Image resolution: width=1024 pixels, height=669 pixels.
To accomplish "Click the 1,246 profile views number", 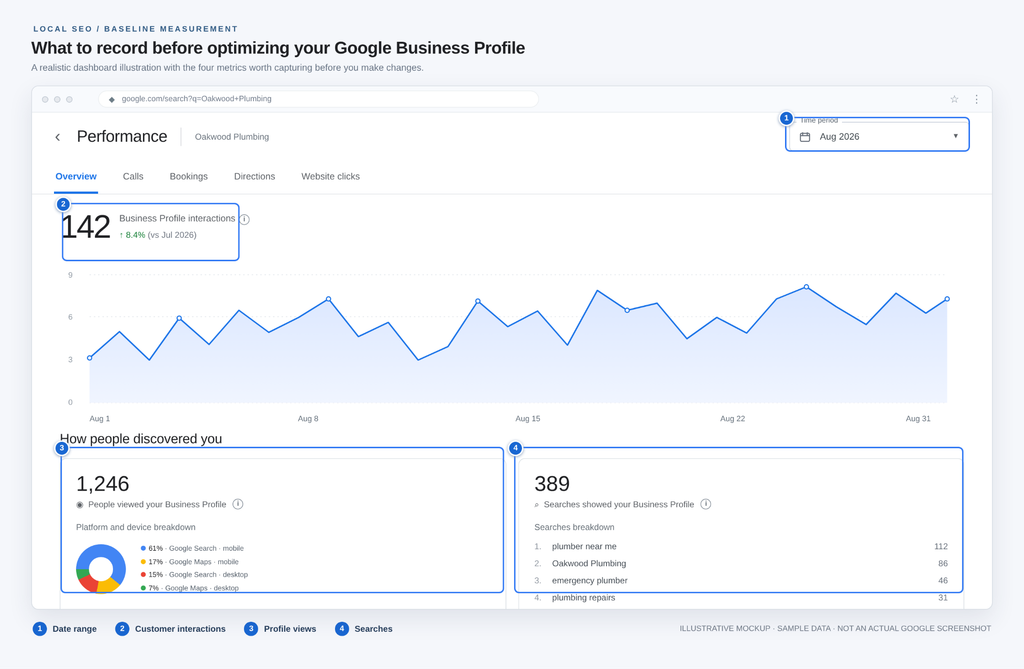I will point(103,483).
